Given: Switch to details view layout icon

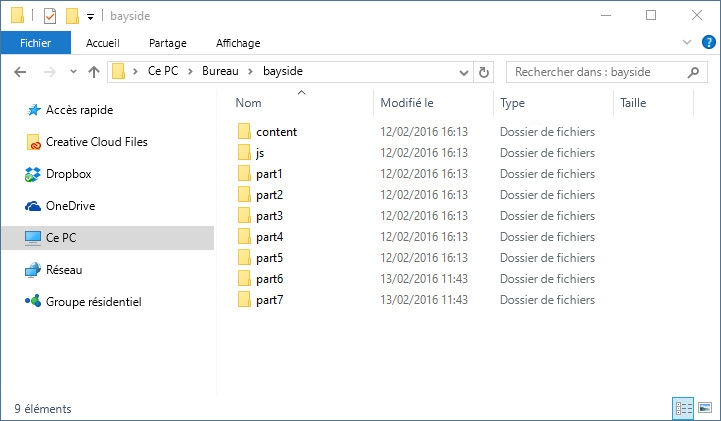Looking at the screenshot, I should pyautogui.click(x=684, y=408).
